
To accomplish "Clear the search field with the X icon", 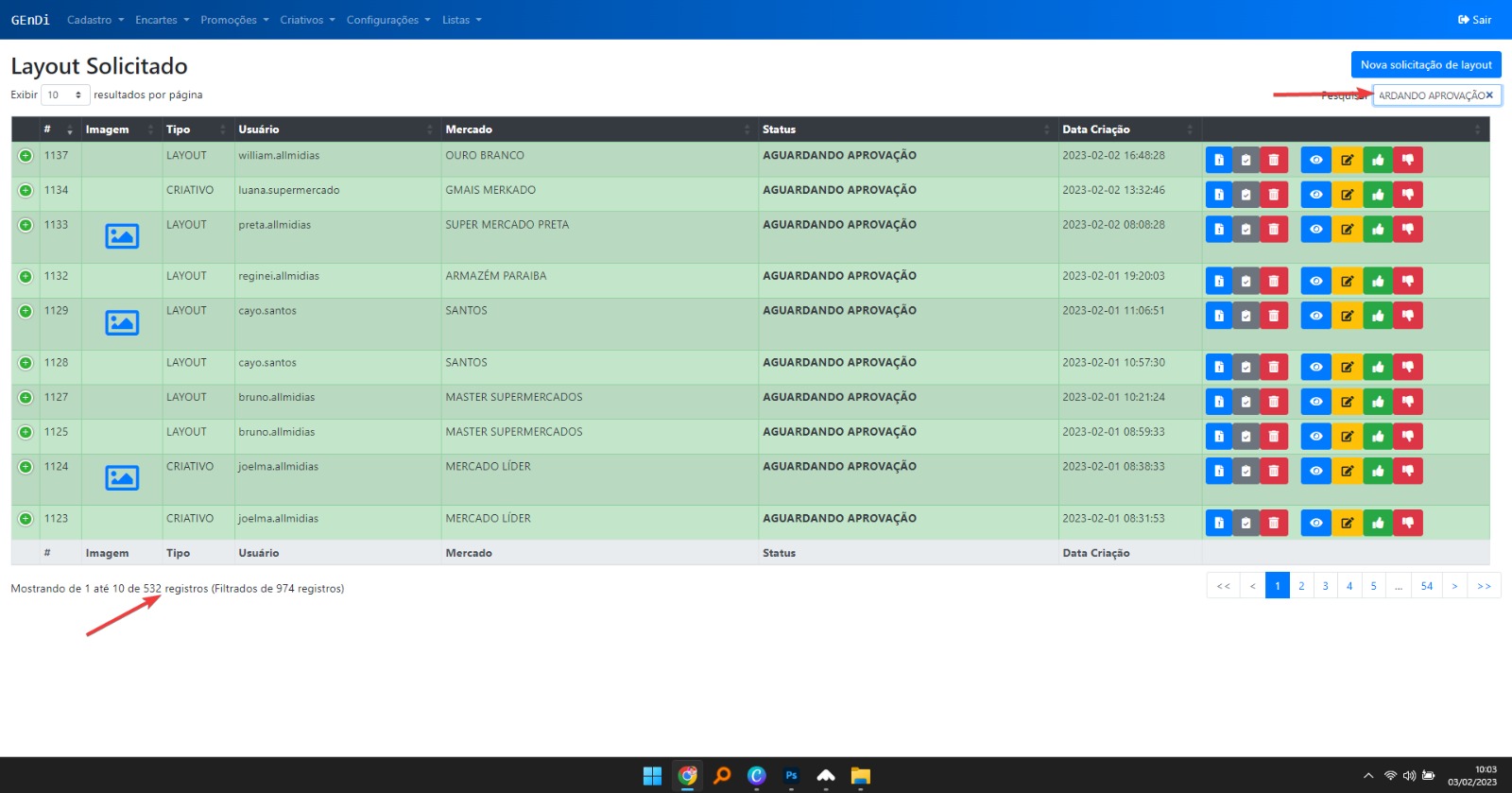I will click(1489, 95).
